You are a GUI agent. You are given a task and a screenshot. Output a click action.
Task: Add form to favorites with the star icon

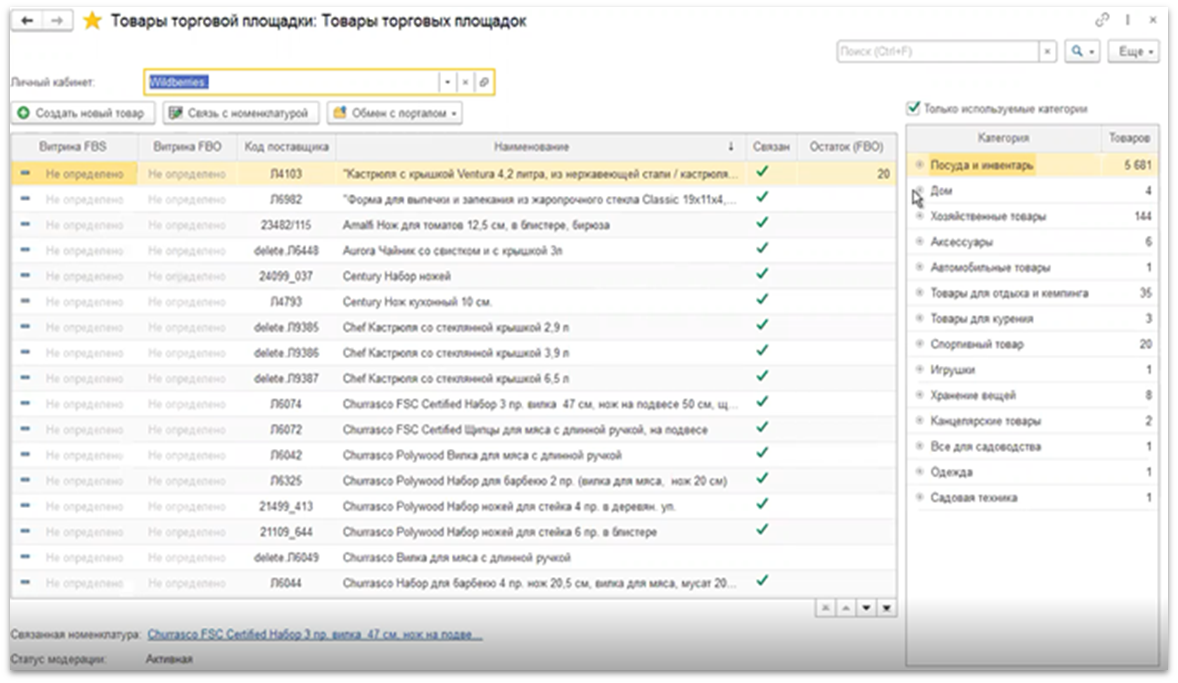[x=92, y=21]
